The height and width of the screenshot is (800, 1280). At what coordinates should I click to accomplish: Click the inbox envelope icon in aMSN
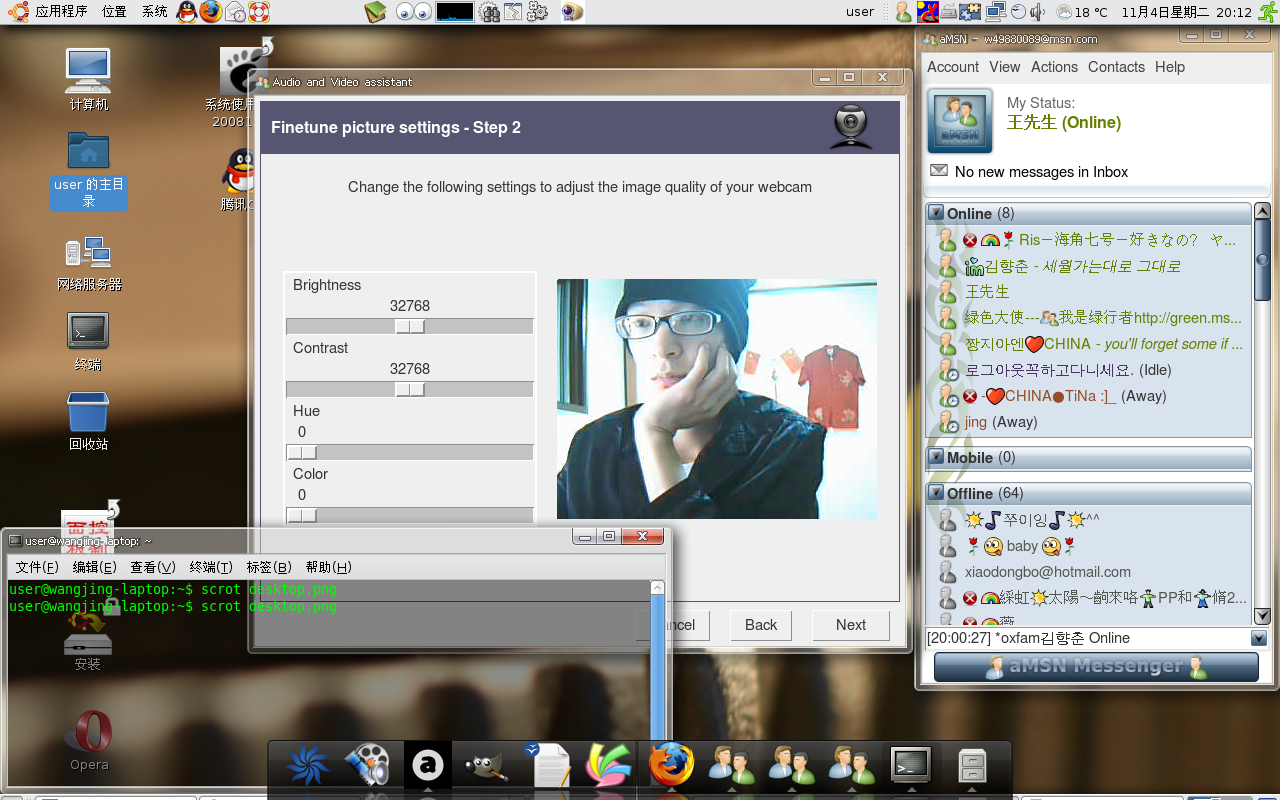939,171
